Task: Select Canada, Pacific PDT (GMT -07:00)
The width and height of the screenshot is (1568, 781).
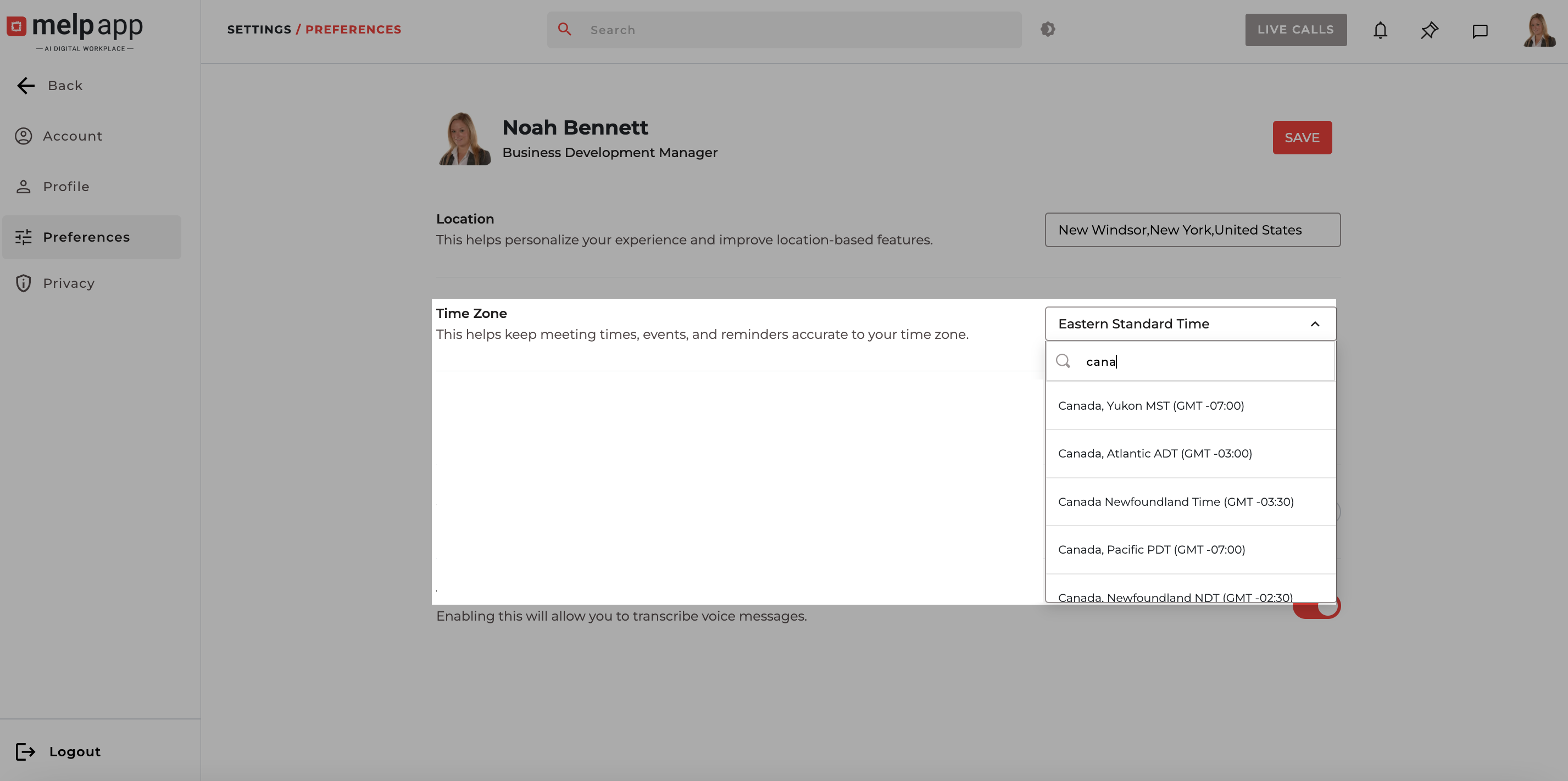Action: (1191, 550)
